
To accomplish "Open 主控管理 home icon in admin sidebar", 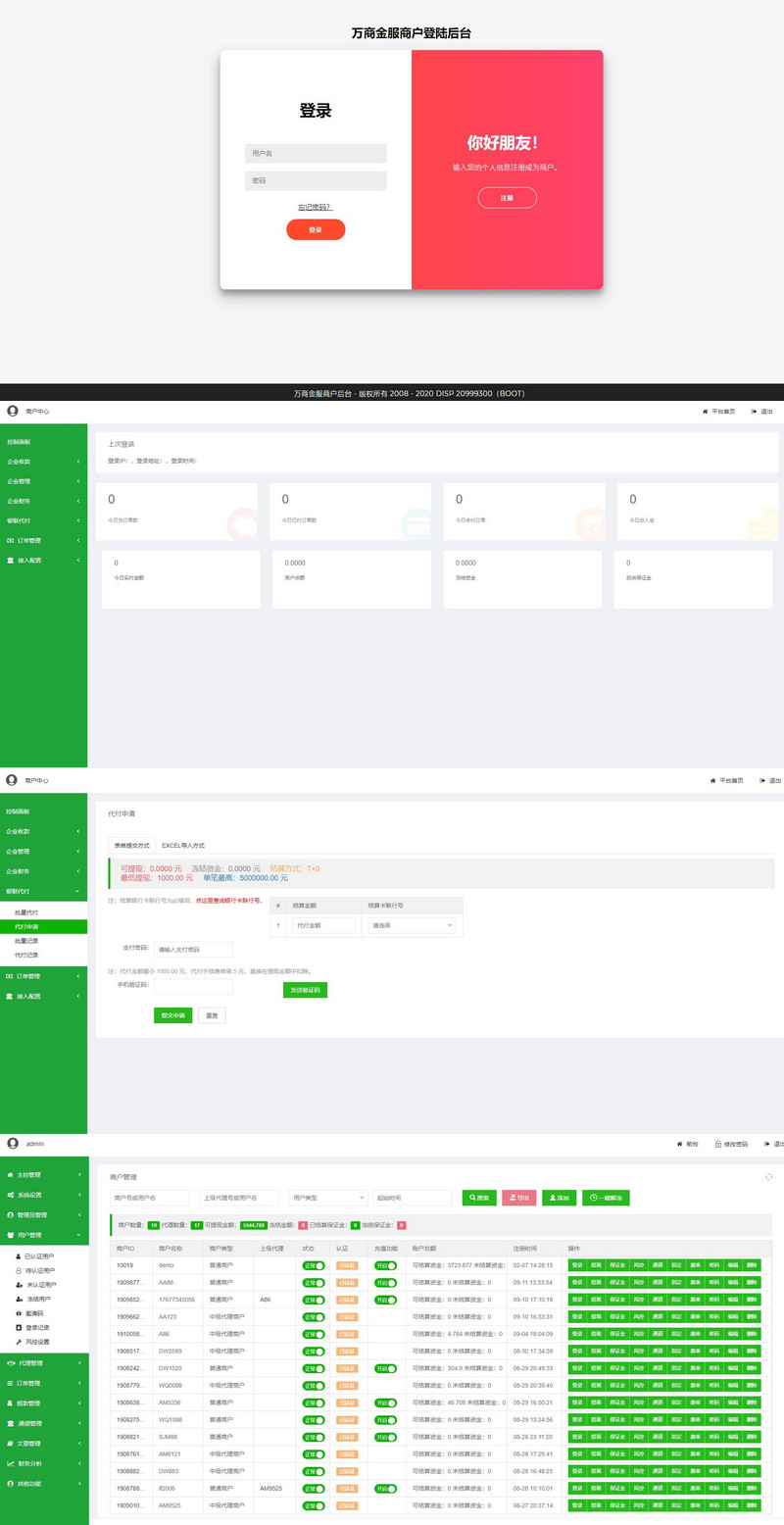I will coord(10,1174).
